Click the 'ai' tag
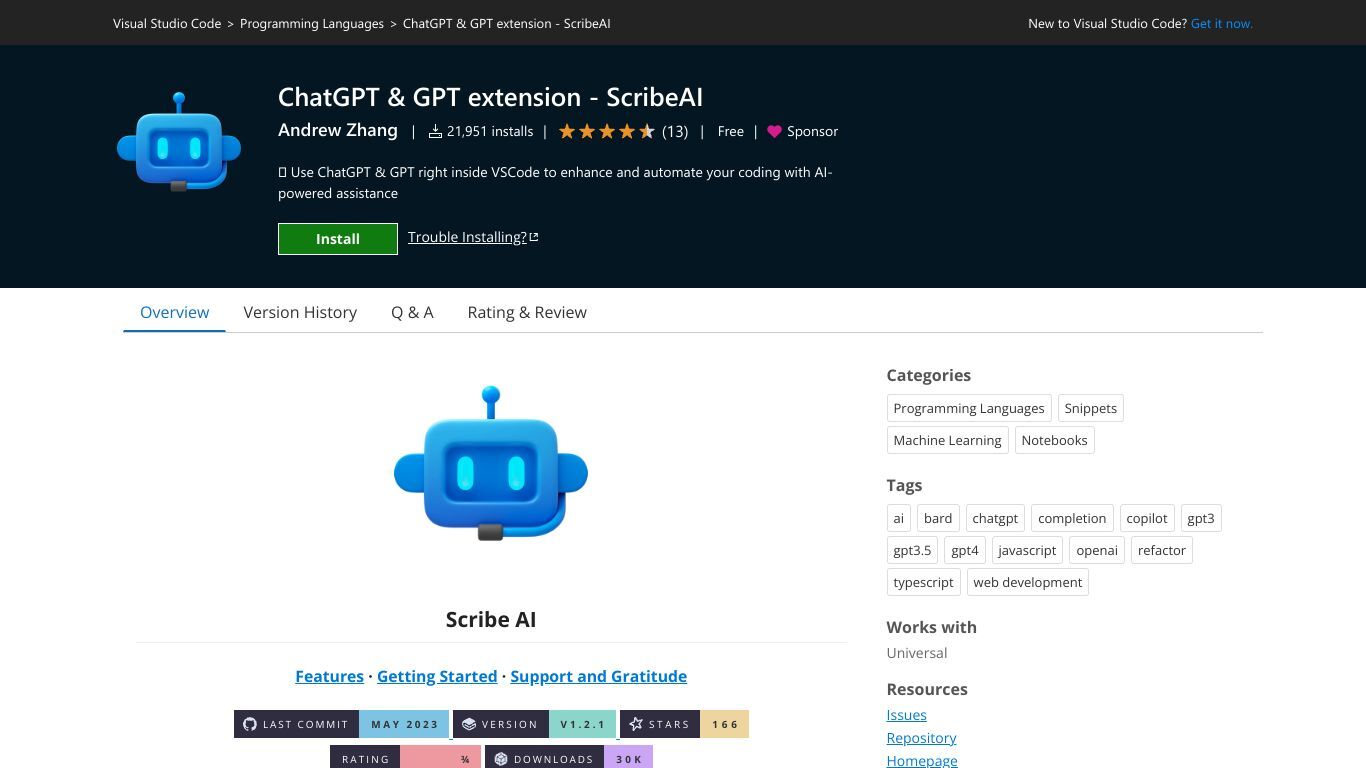Viewport: 1366px width, 768px height. coord(898,518)
